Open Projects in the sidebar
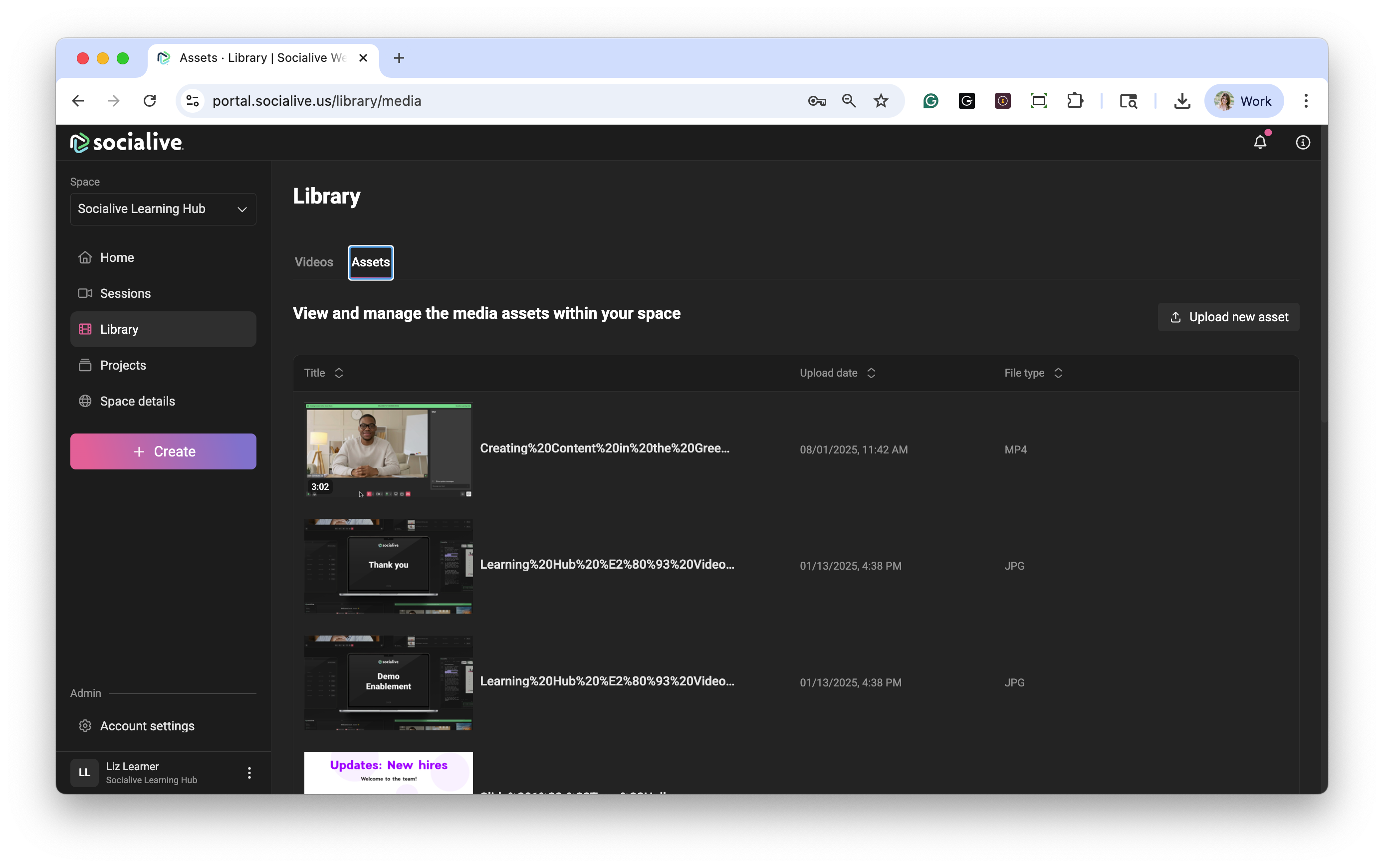1384x868 pixels. (x=123, y=365)
